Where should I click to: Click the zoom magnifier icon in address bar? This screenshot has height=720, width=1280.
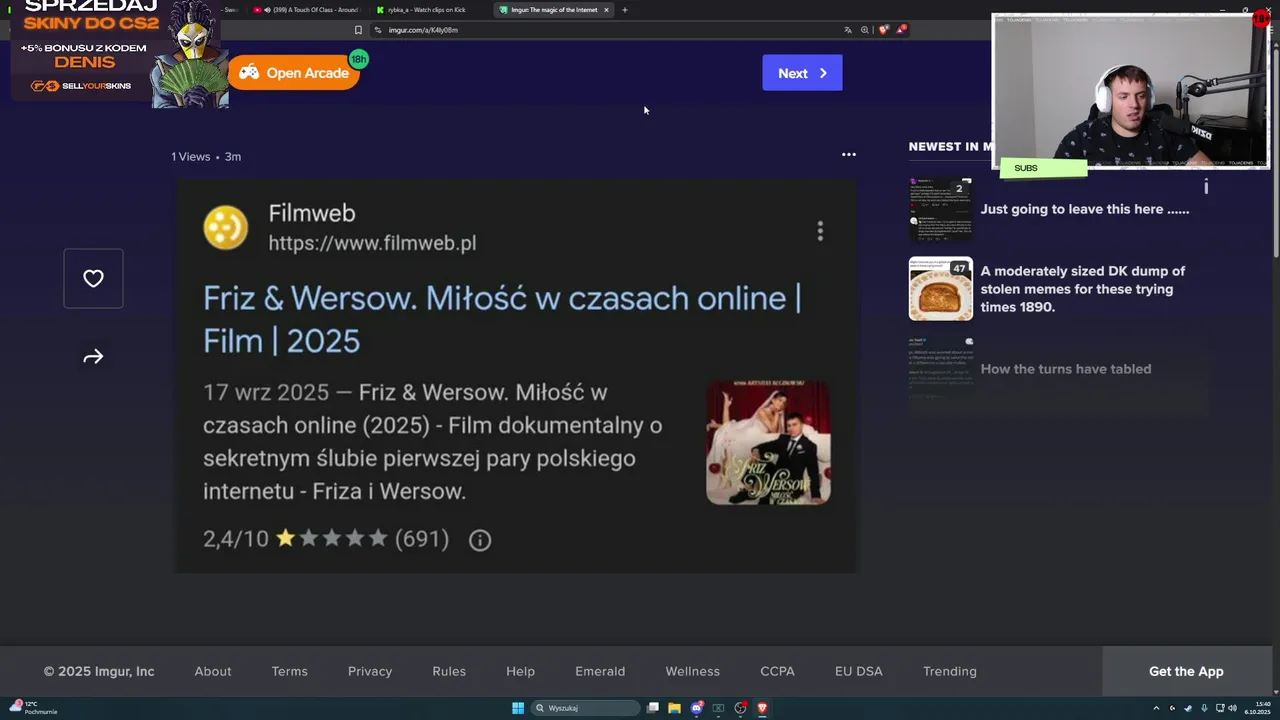865,30
